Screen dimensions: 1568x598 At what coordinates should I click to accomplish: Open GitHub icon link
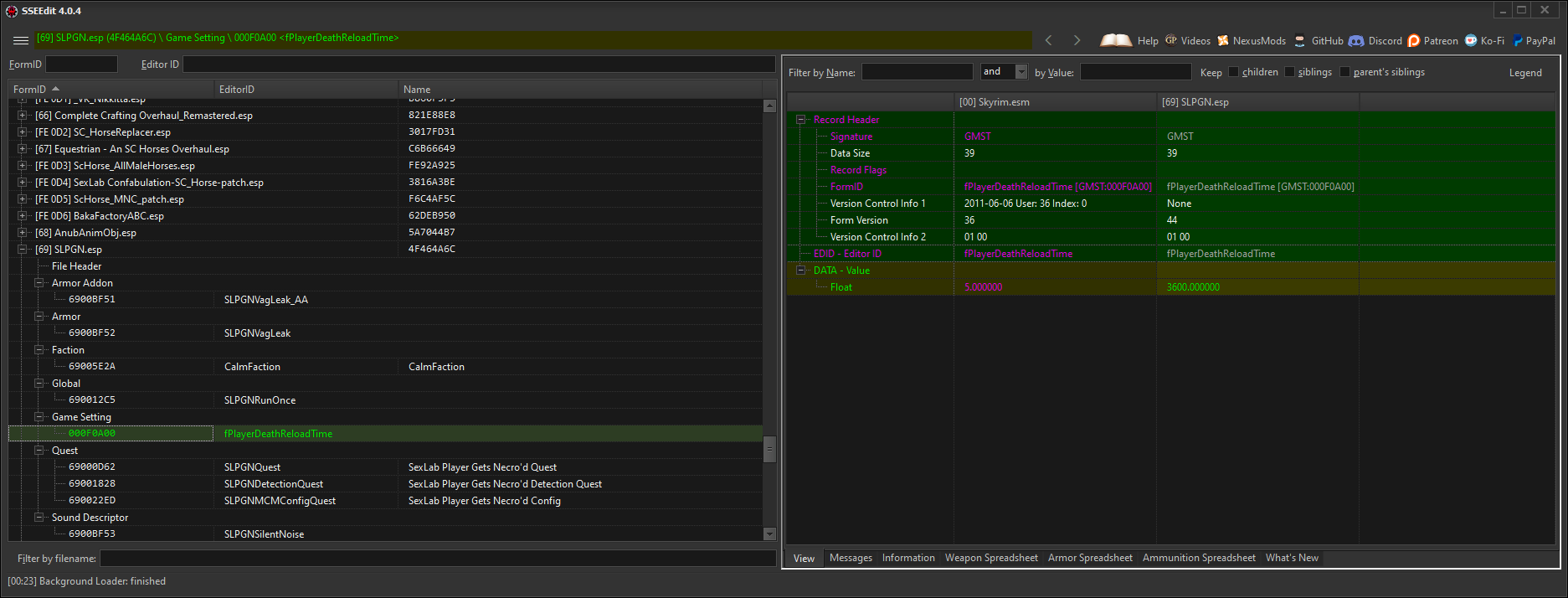[x=1299, y=40]
